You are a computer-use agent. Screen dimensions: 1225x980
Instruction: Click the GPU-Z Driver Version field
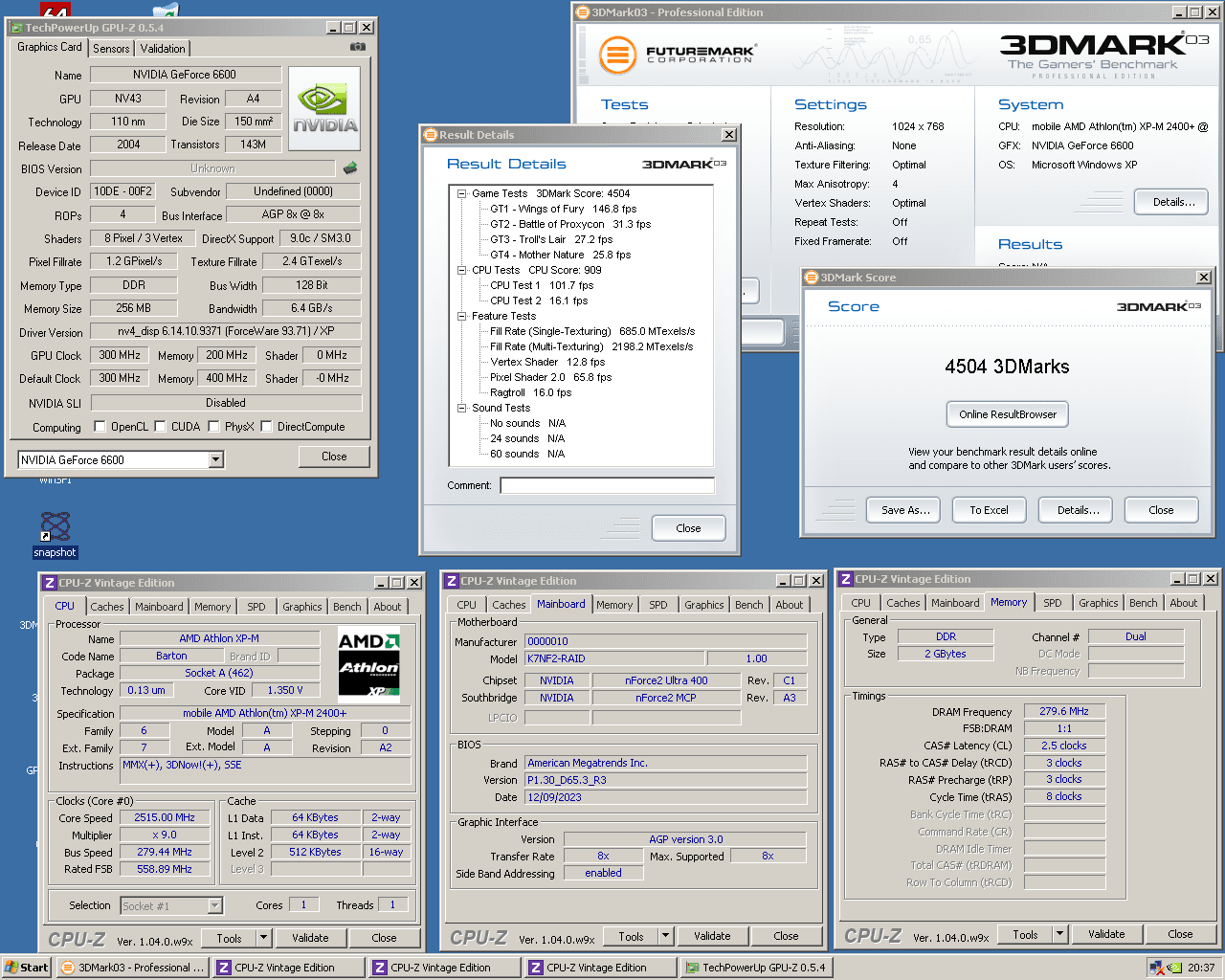point(226,331)
